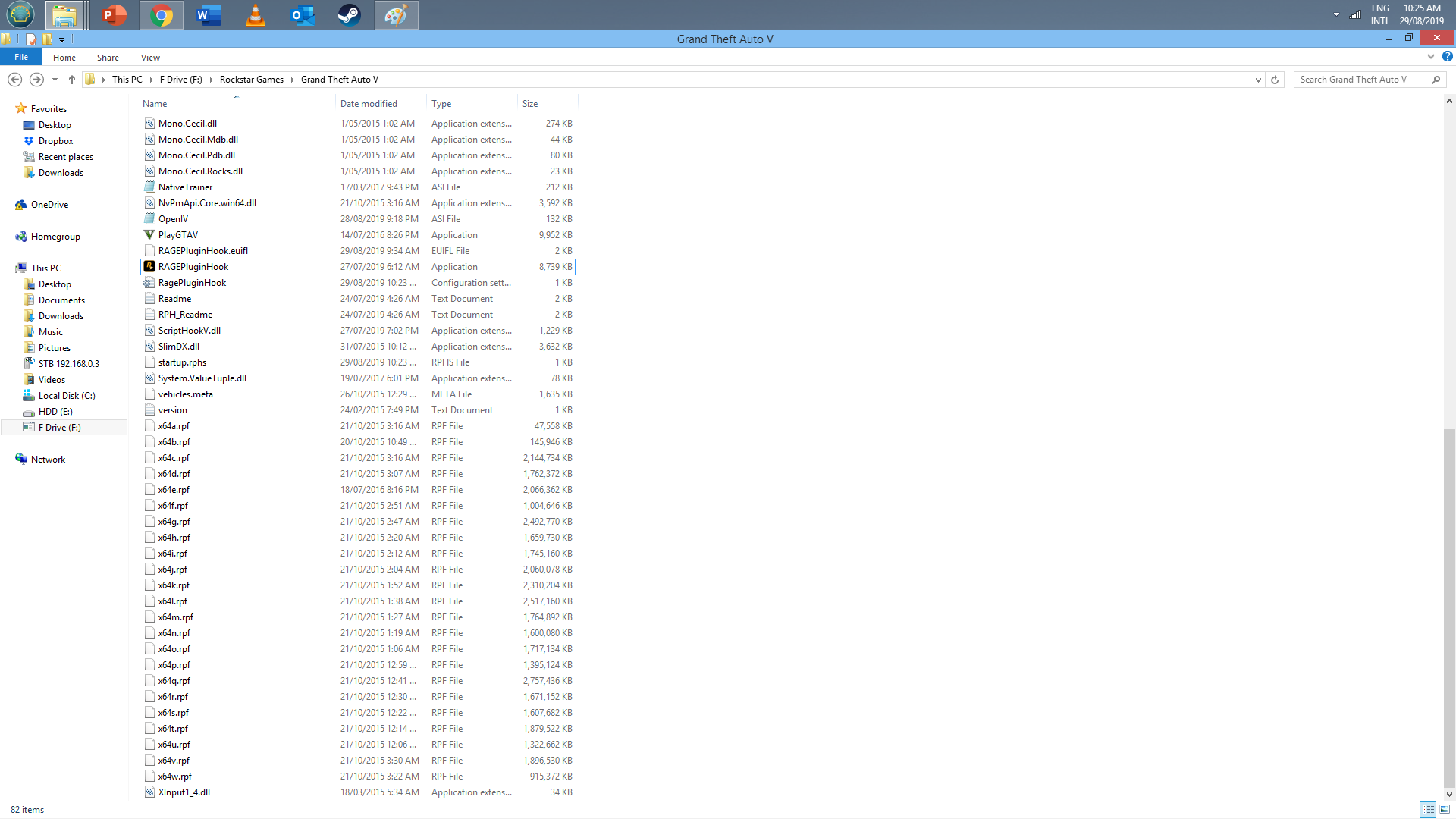
Task: Go up one folder level with the Up arrow
Action: pos(72,80)
